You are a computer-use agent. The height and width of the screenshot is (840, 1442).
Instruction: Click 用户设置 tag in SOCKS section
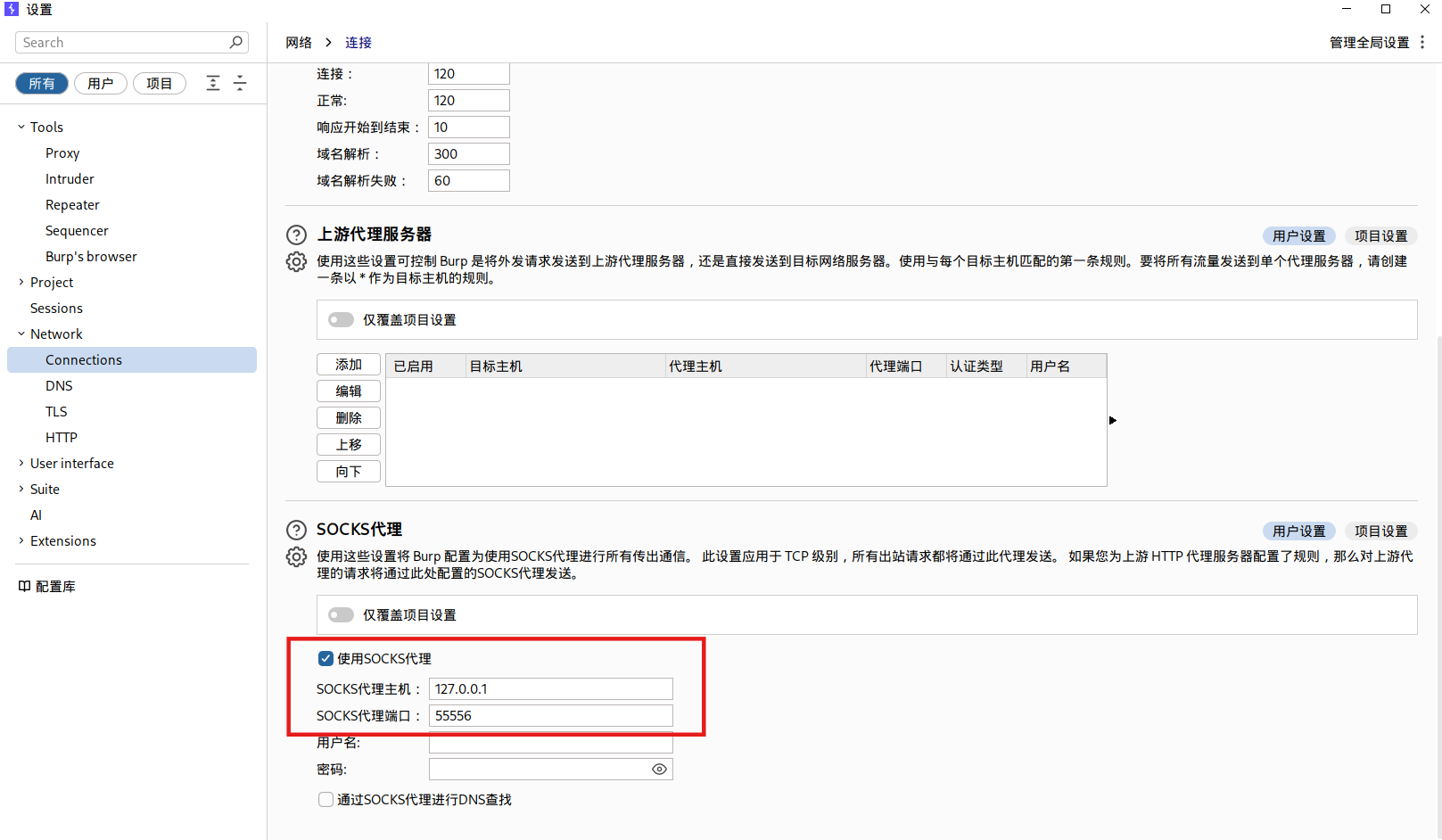click(x=1299, y=531)
